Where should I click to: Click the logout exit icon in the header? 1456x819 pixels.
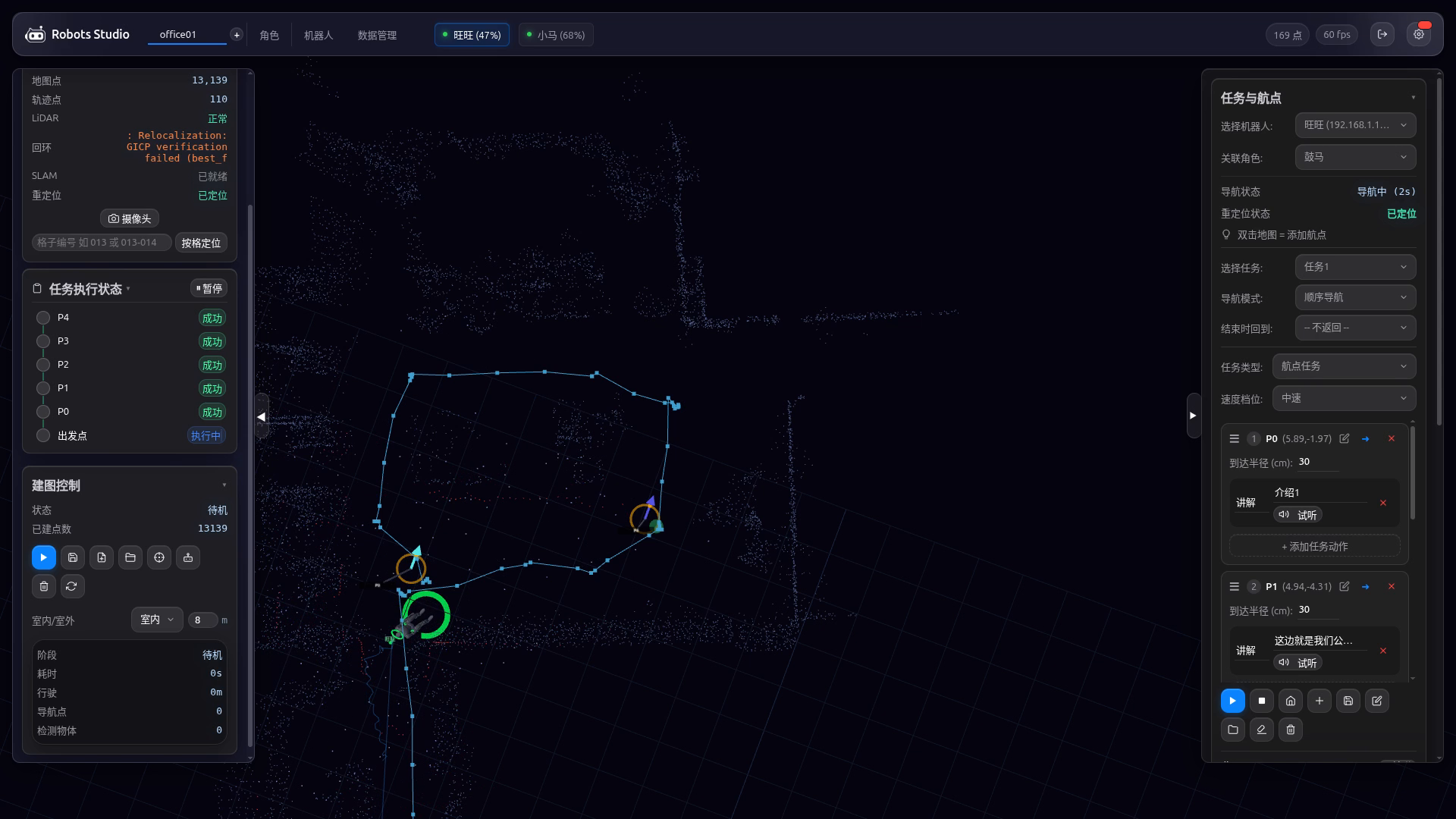tap(1382, 34)
